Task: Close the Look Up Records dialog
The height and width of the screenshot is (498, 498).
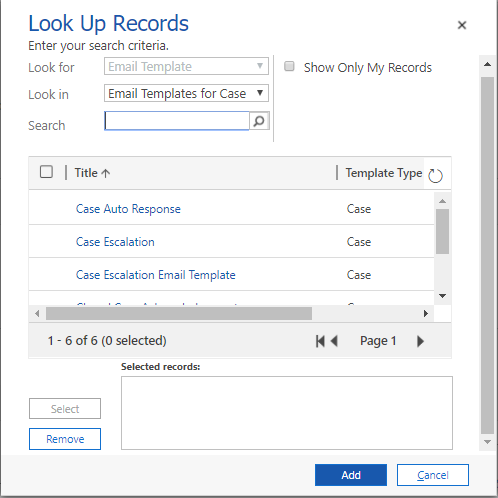Action: (462, 25)
